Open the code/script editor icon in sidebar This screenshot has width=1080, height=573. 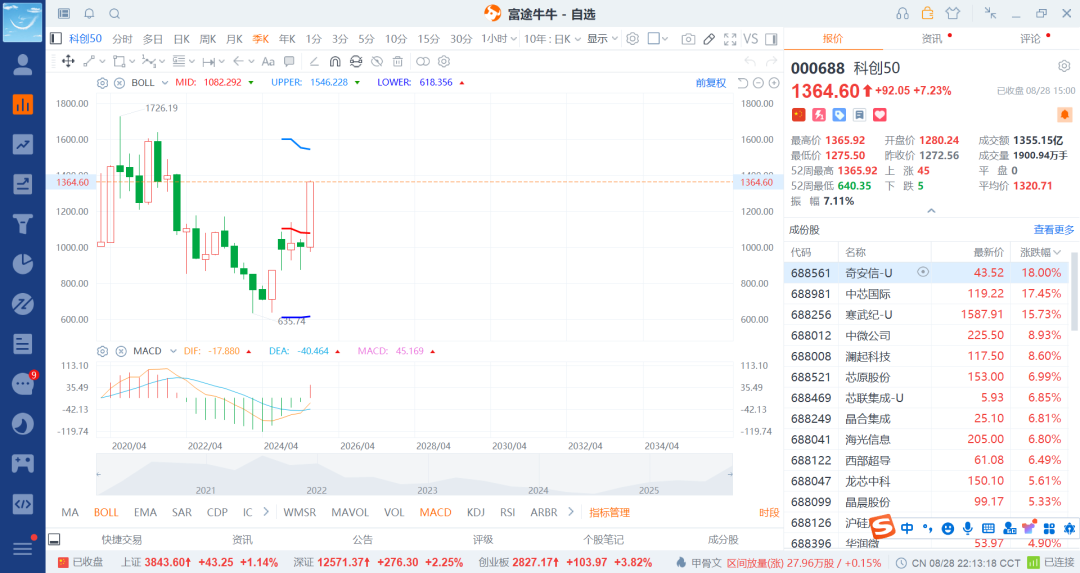tap(23, 503)
